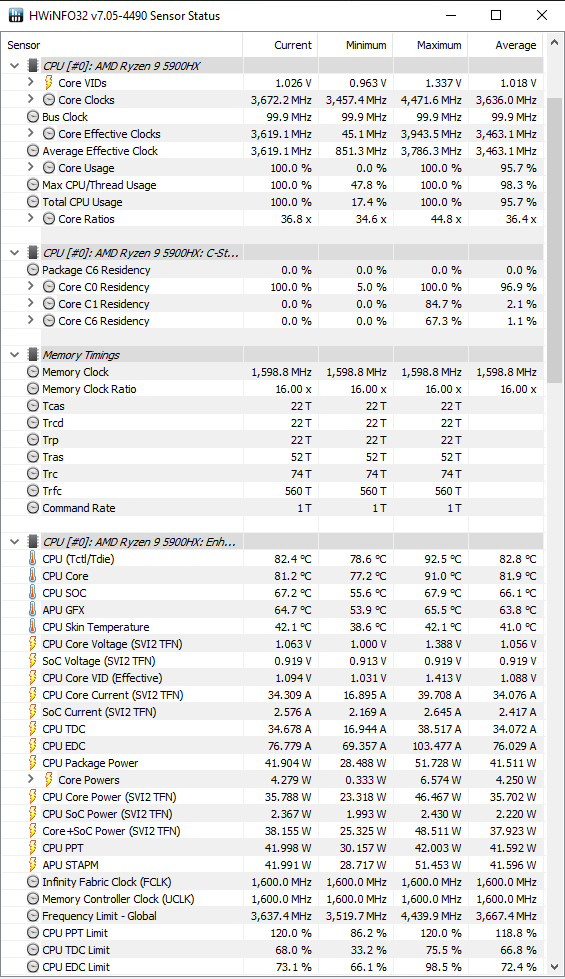Select the CPU PPT Limit row label
Viewport: 565px width, 979px height.
(x=75, y=933)
